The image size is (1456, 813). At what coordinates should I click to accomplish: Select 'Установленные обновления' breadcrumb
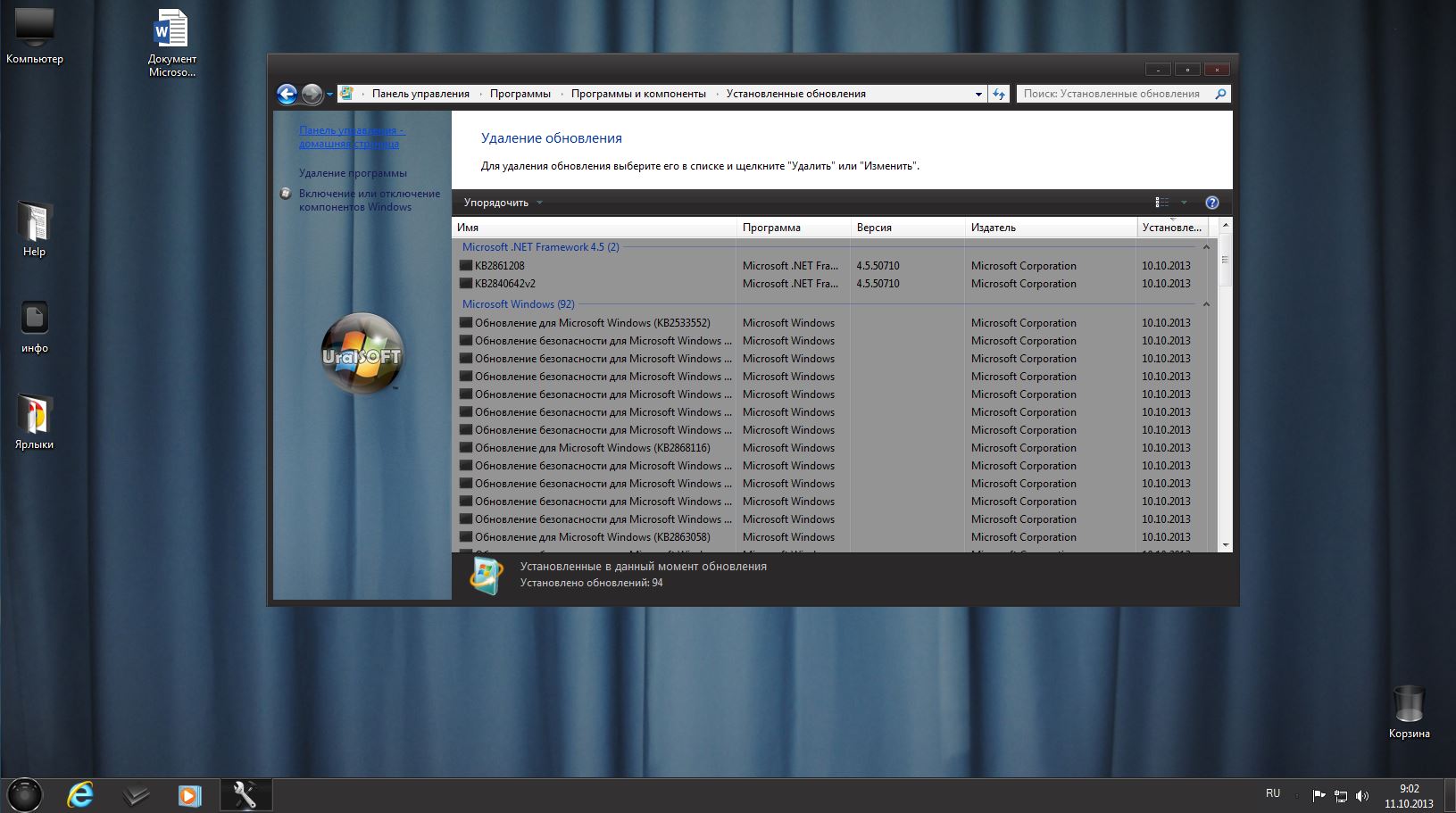[795, 94]
